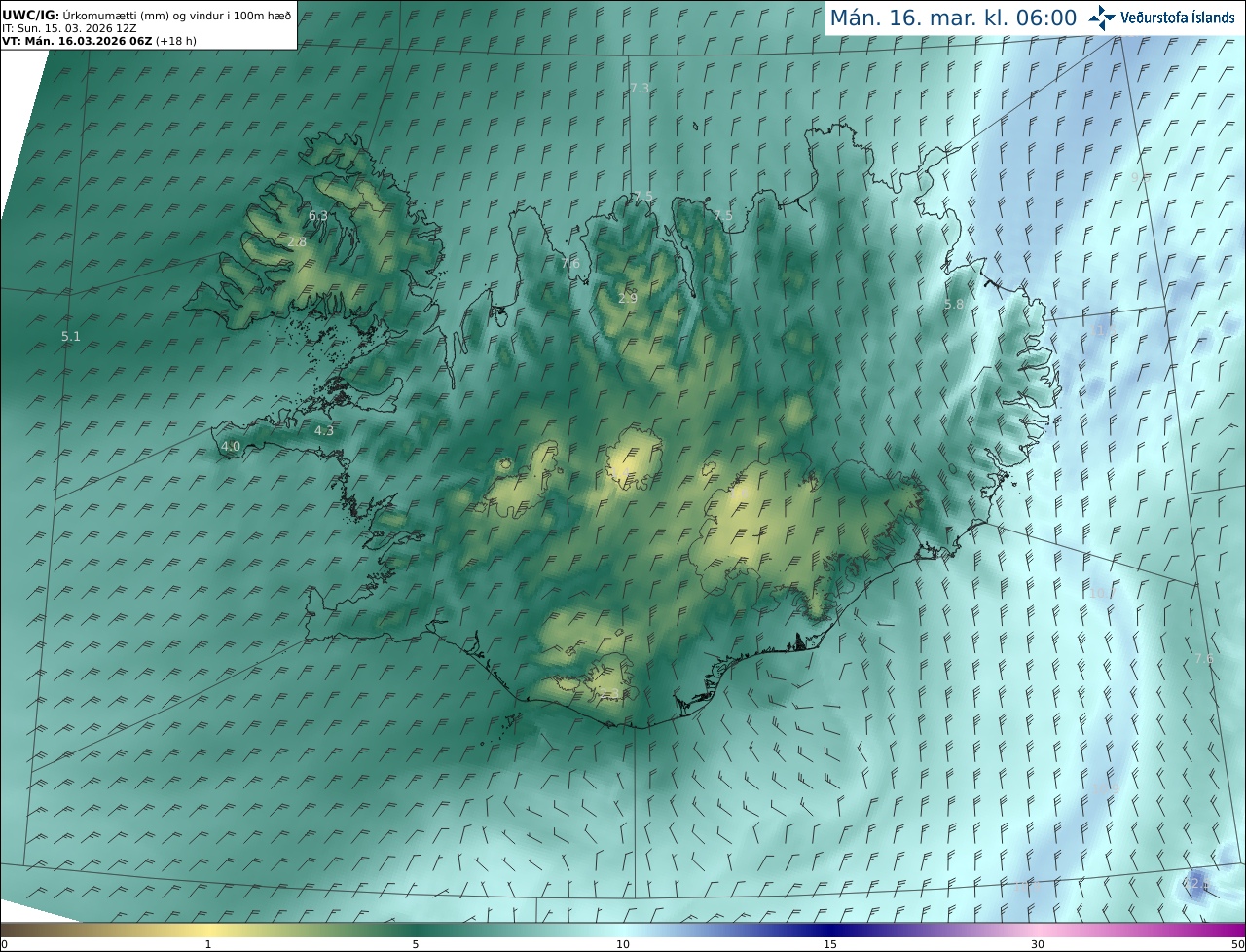Click the 'IT: Sun. 15. 03. 2026 12Z' line
The width and height of the screenshot is (1246, 952).
(x=68, y=28)
